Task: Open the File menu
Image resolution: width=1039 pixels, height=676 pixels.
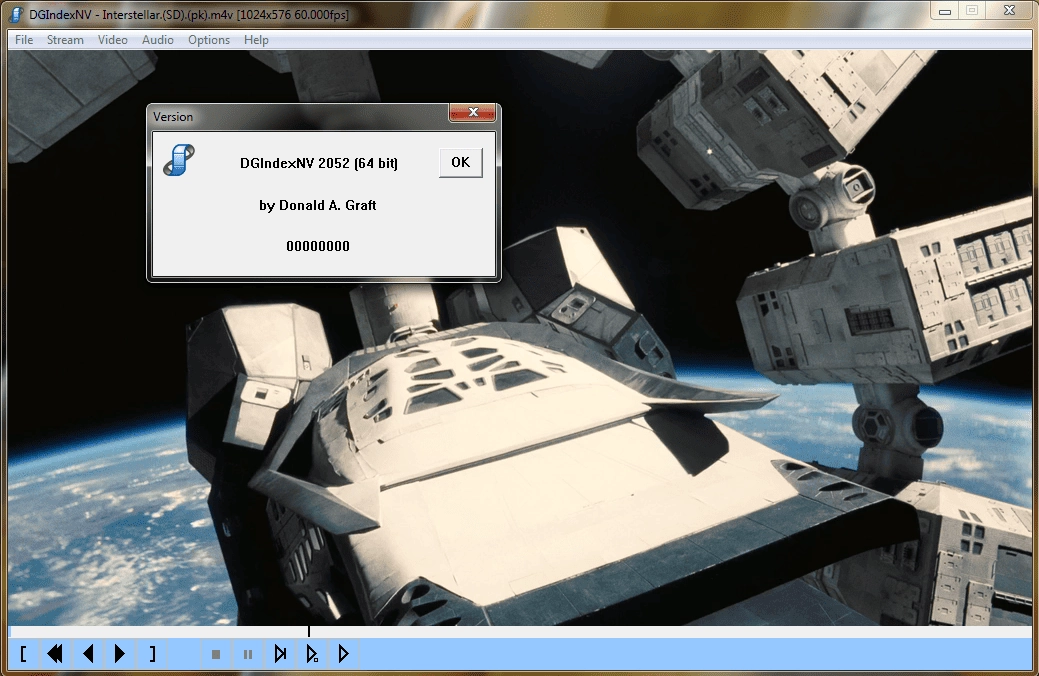Action: tap(24, 40)
